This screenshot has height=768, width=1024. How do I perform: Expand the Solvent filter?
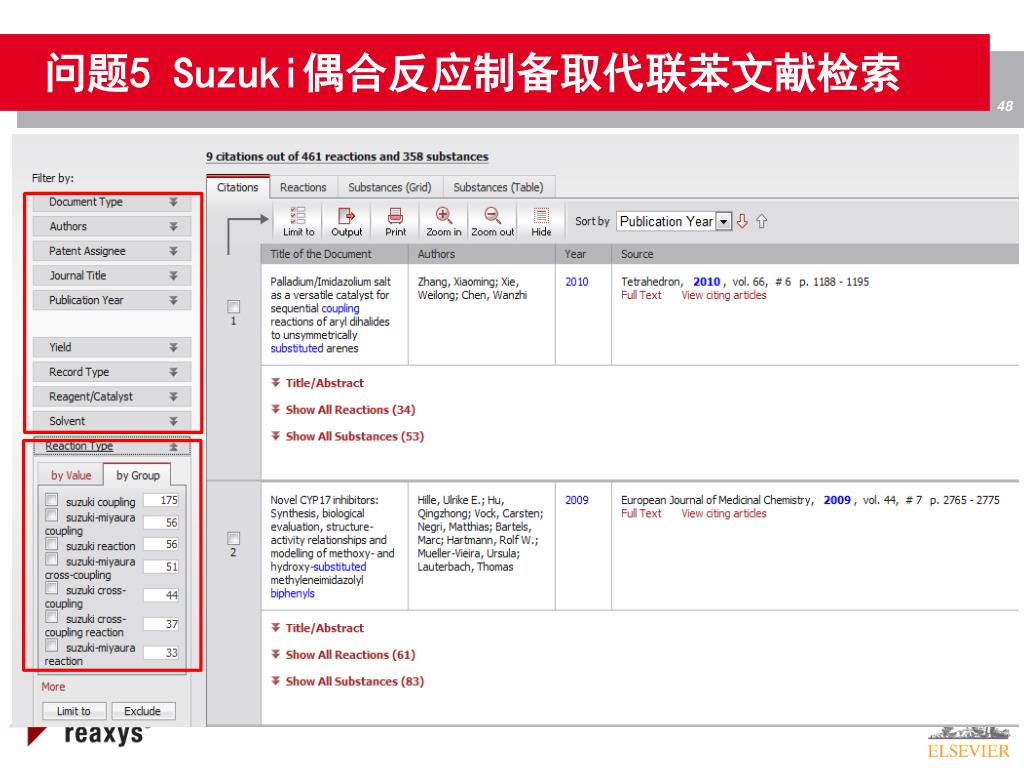pos(112,421)
